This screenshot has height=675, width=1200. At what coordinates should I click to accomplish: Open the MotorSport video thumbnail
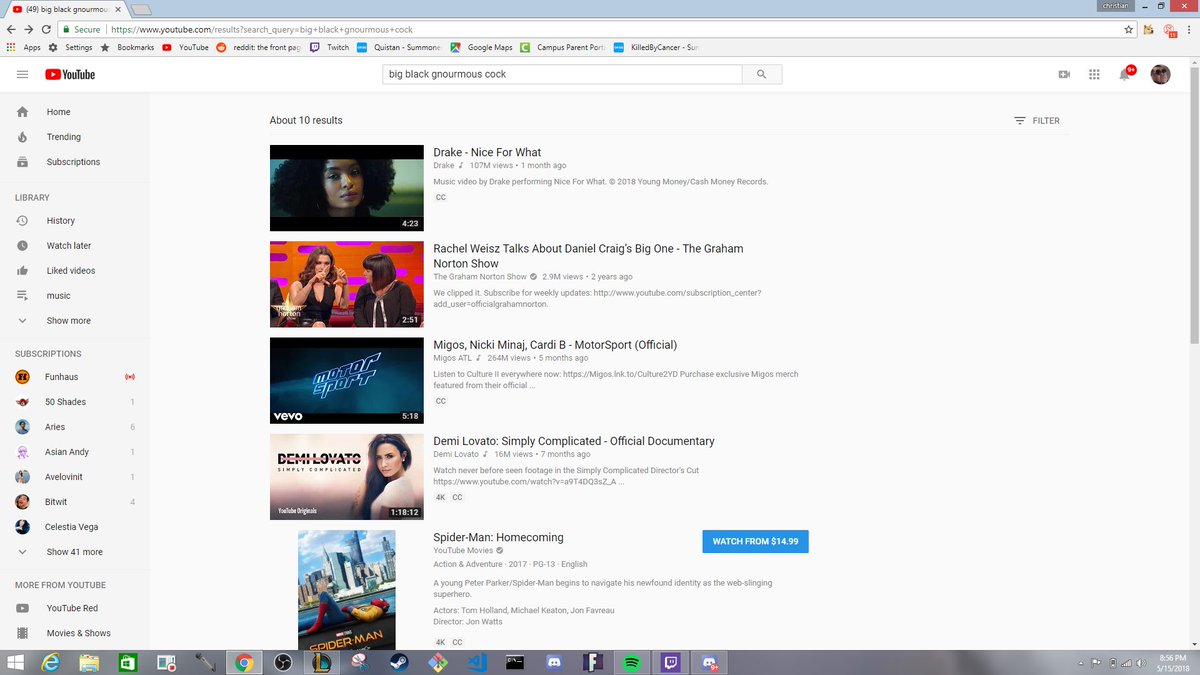coord(347,380)
